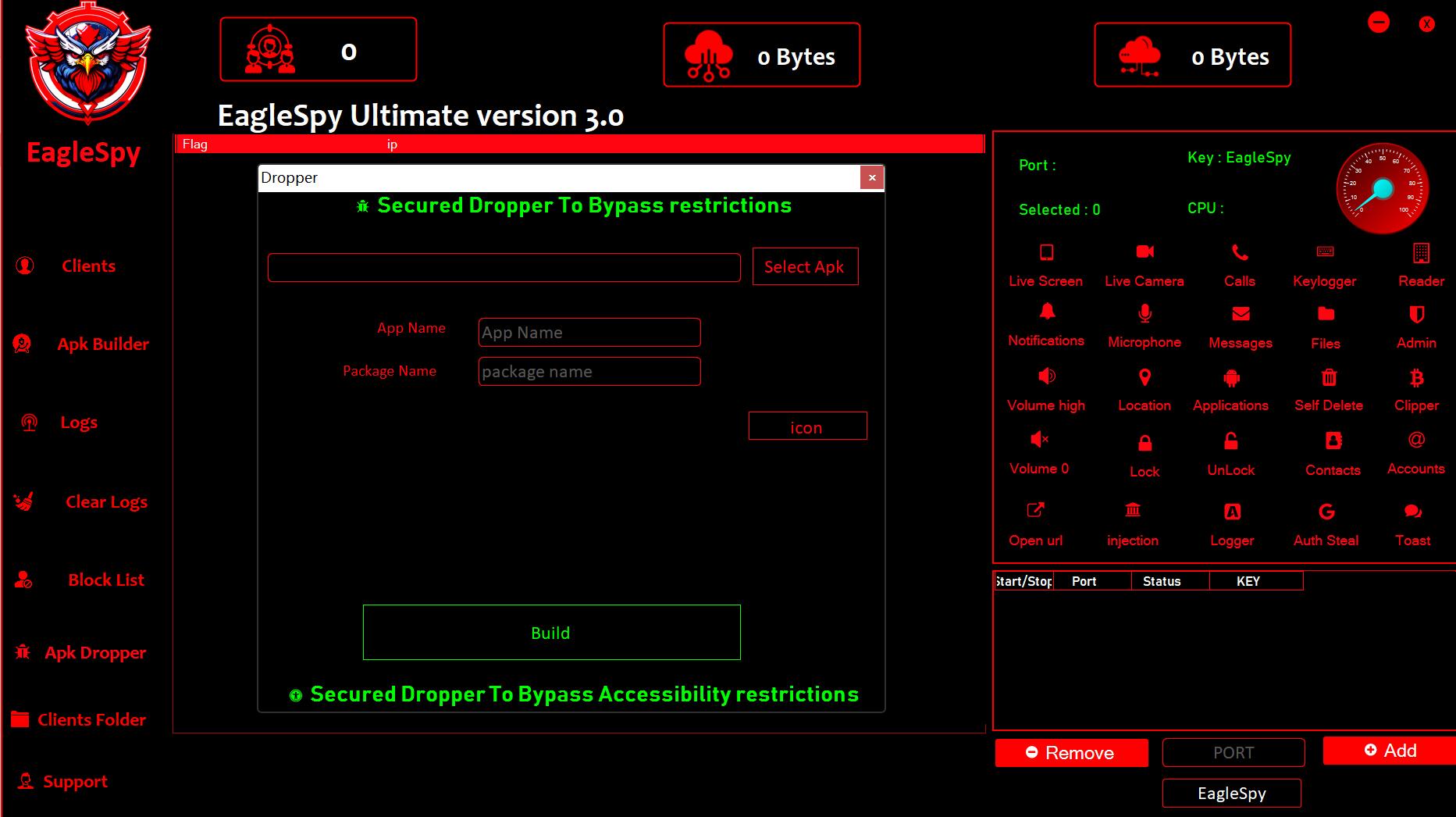Viewport: 1456px width, 817px height.
Task: Click the Keylogger keyboard icon
Action: 1325,252
